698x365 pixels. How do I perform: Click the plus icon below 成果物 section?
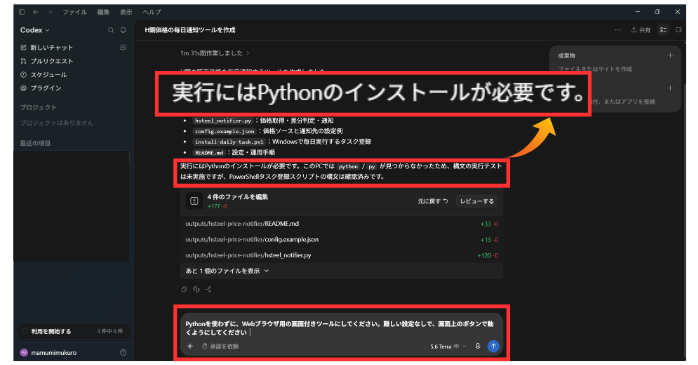click(670, 88)
